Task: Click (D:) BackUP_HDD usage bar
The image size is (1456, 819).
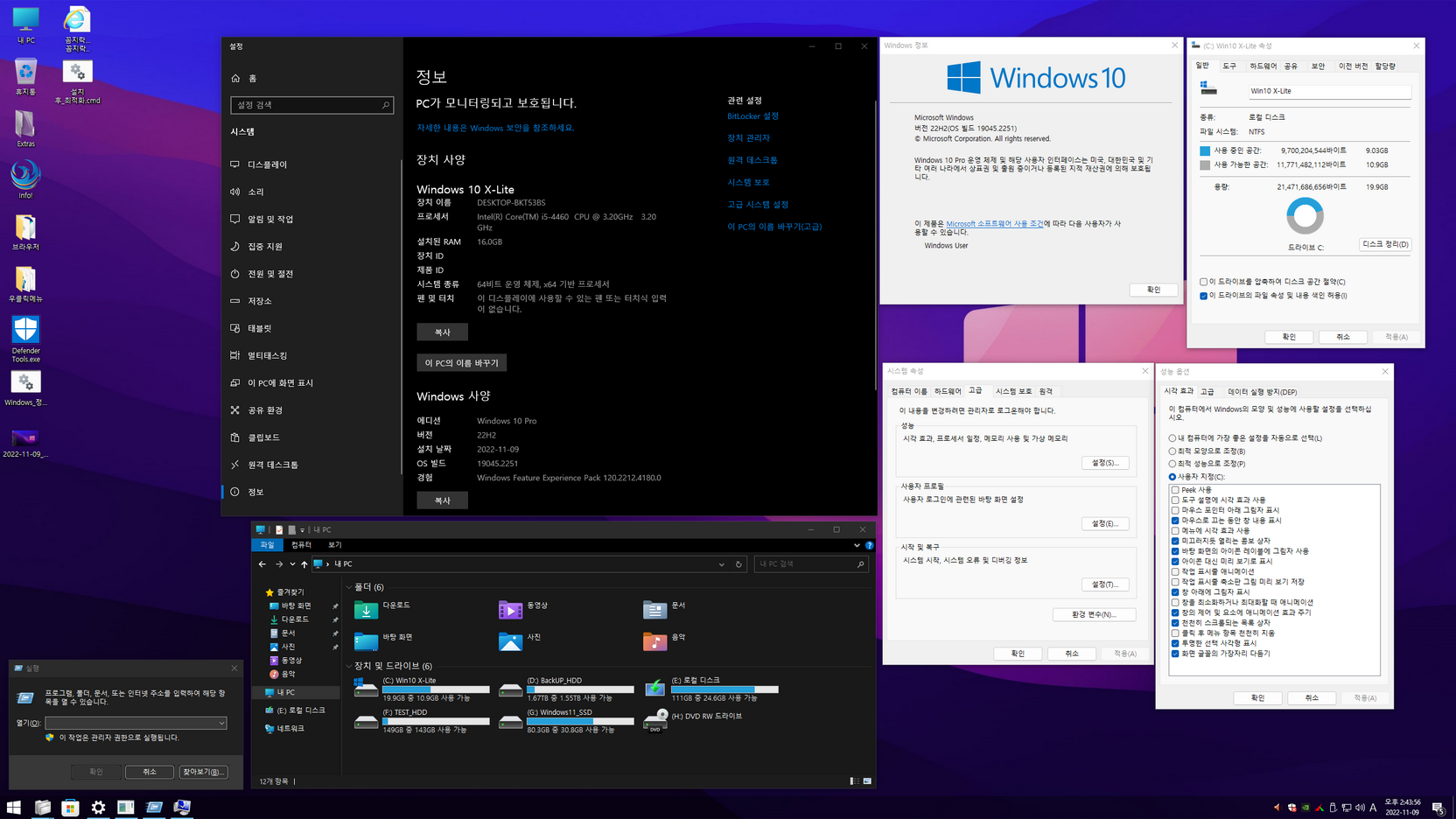Action: click(x=580, y=689)
